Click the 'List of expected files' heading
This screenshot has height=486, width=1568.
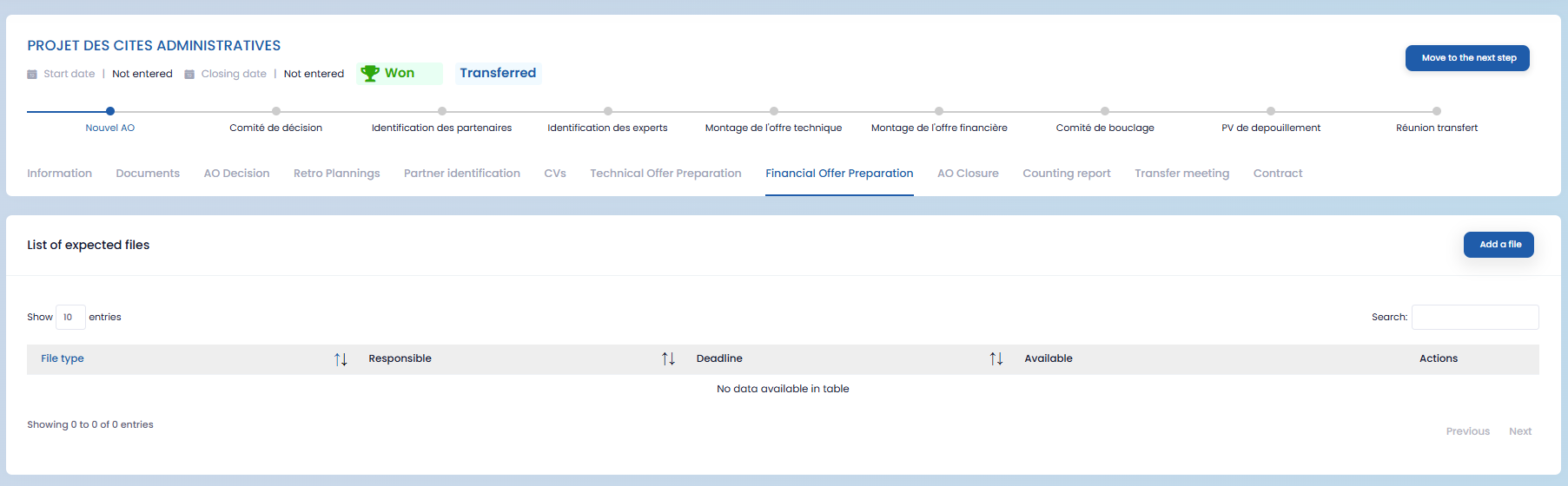(89, 245)
